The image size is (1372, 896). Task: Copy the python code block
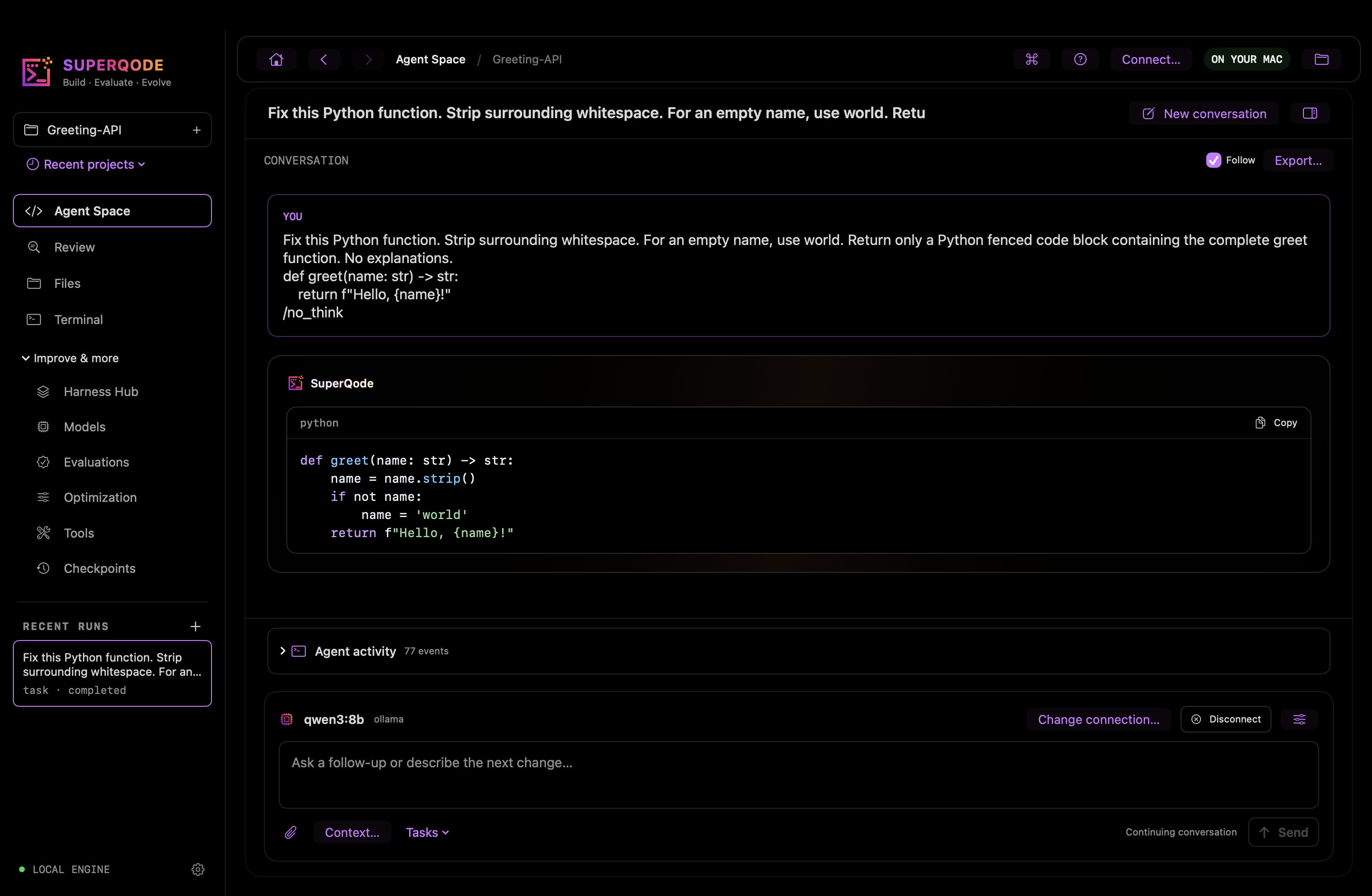click(x=1276, y=423)
